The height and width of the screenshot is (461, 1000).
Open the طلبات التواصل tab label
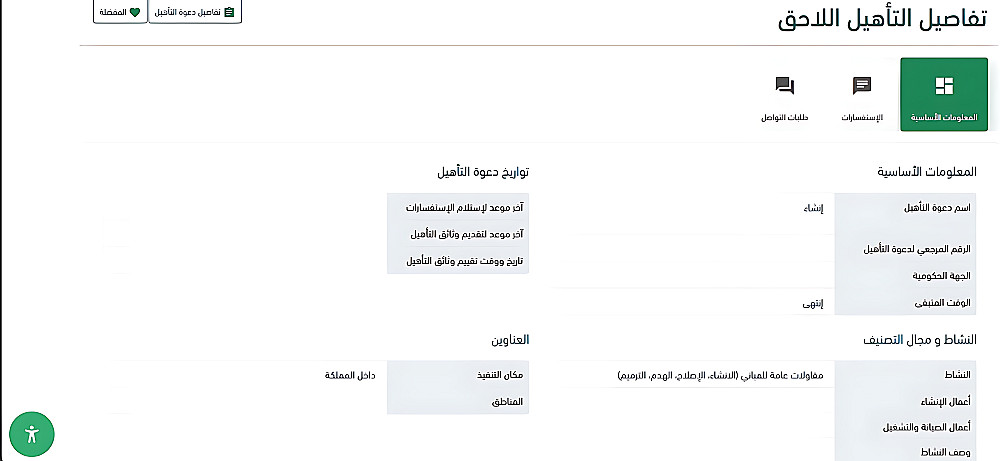[785, 118]
